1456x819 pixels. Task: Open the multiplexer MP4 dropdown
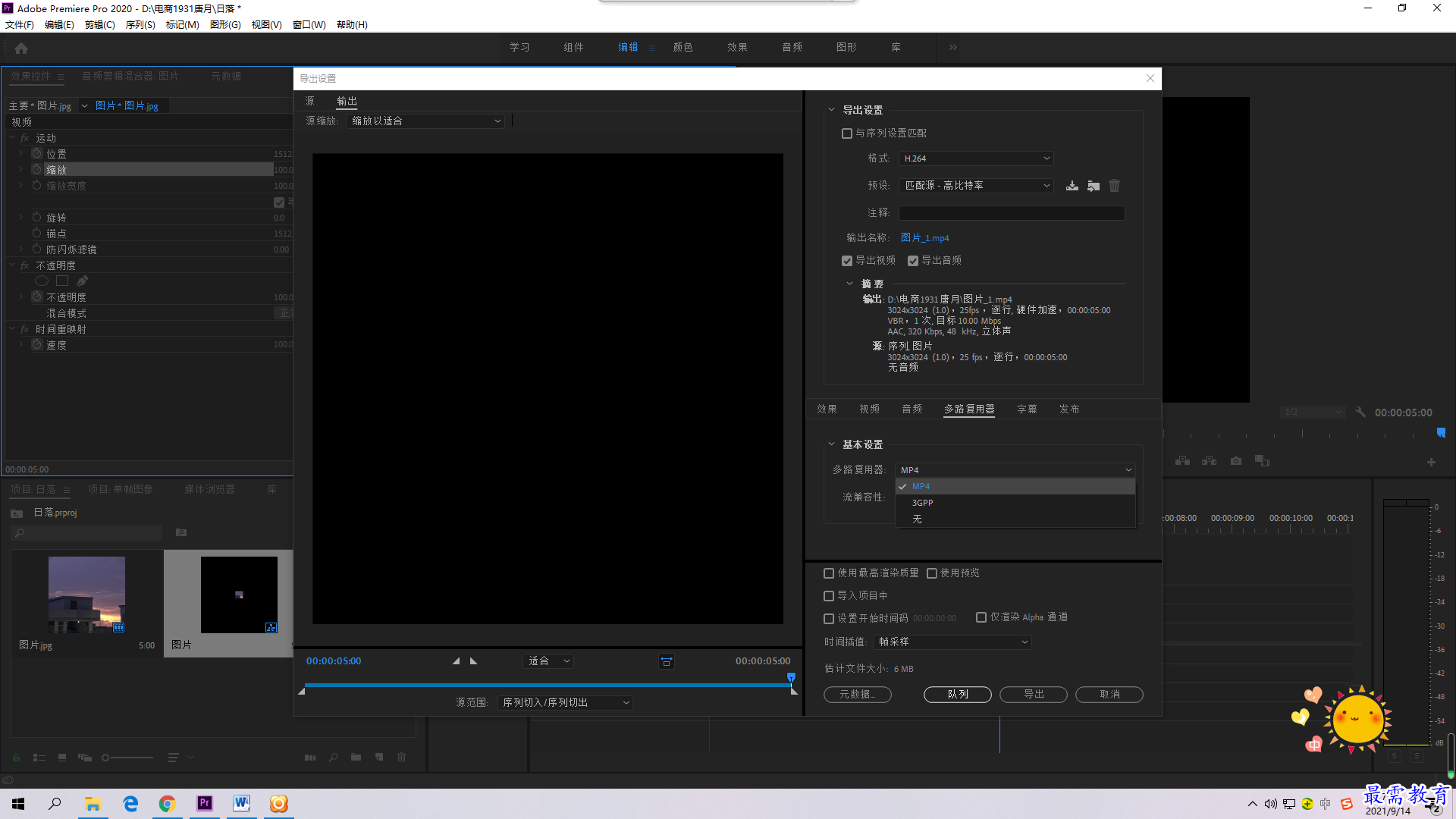(x=1015, y=470)
